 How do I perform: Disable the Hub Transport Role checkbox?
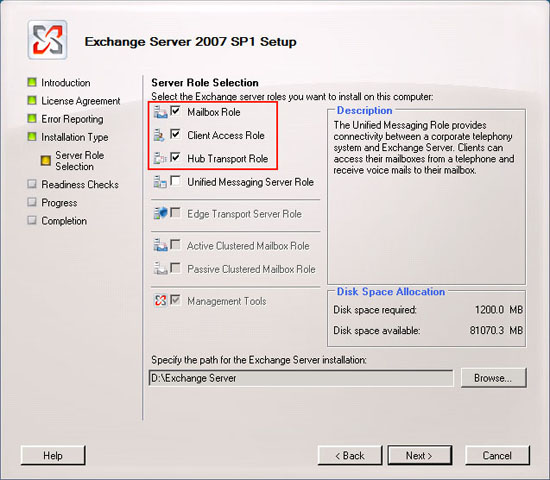pos(175,157)
